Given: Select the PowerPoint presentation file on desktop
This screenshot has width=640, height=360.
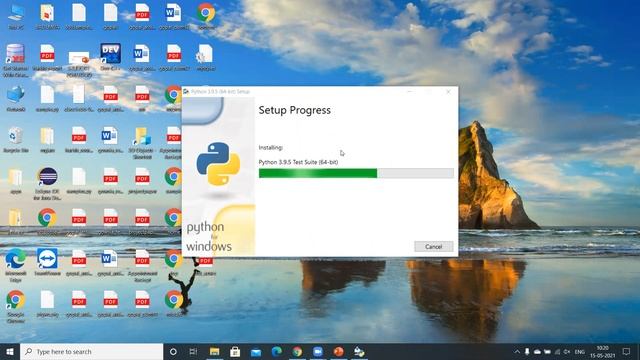Looking at the screenshot, I should 79,63.
